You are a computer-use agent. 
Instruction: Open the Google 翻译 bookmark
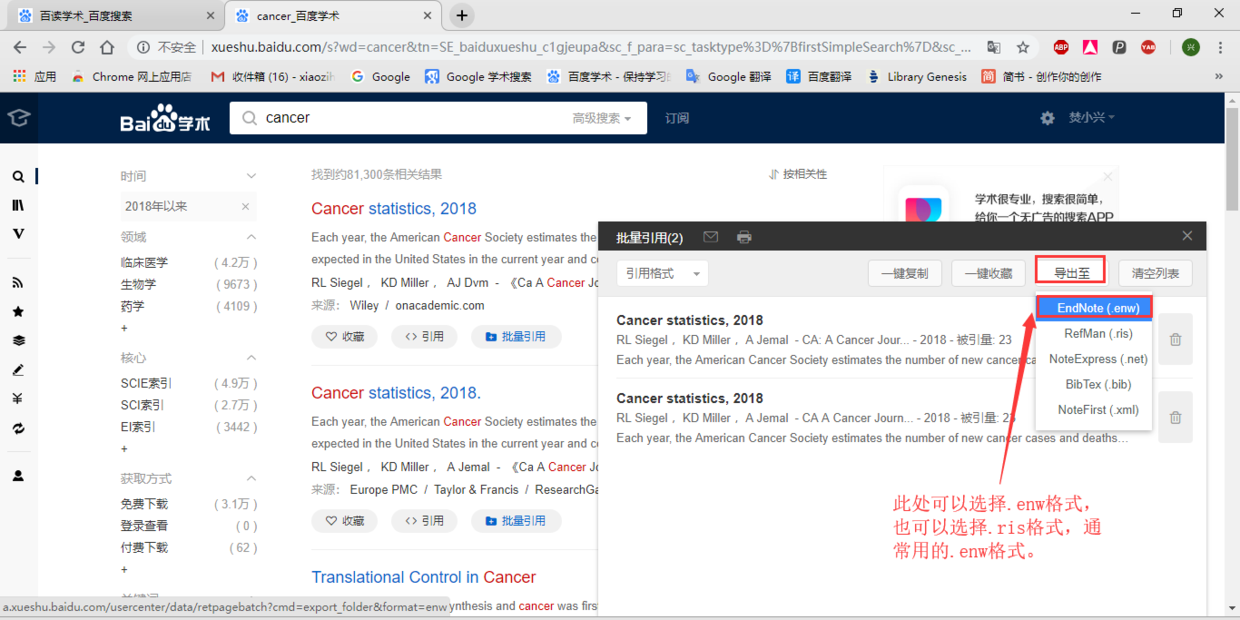click(729, 76)
